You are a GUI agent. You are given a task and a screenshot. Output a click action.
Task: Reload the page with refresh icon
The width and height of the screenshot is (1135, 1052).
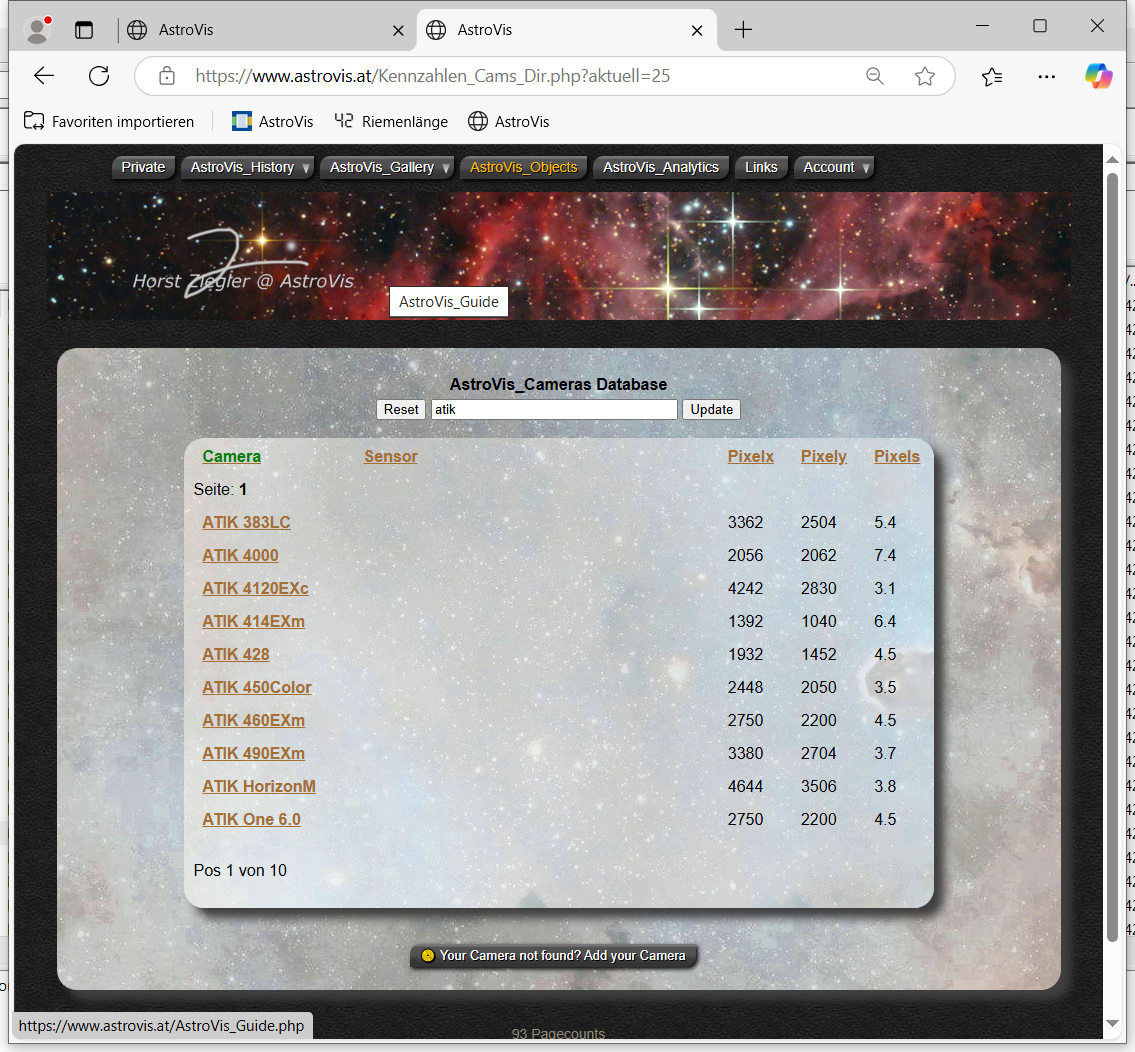pyautogui.click(x=99, y=76)
